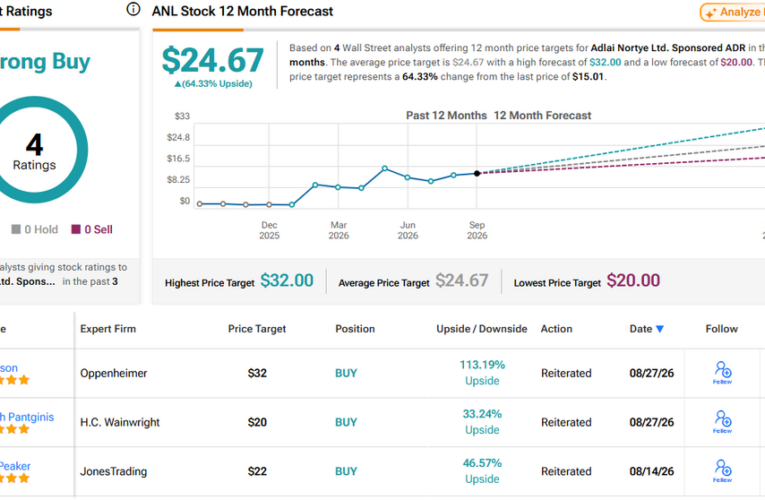Image resolution: width=765 pixels, height=500 pixels.
Task: Click the 4 Ratings donut chart
Action: tap(34, 150)
